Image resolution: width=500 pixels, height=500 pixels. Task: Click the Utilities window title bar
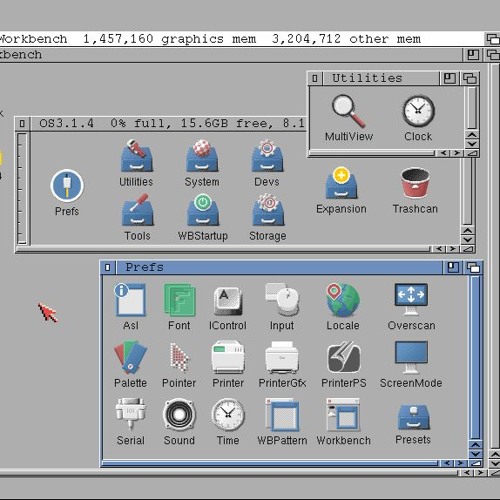(x=381, y=79)
